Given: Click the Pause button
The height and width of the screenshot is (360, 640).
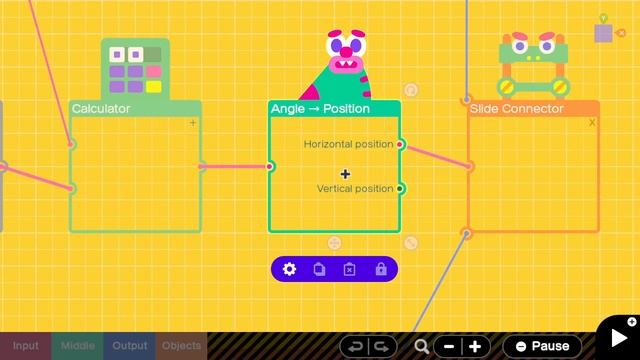Looking at the screenshot, I should click(x=542, y=346).
